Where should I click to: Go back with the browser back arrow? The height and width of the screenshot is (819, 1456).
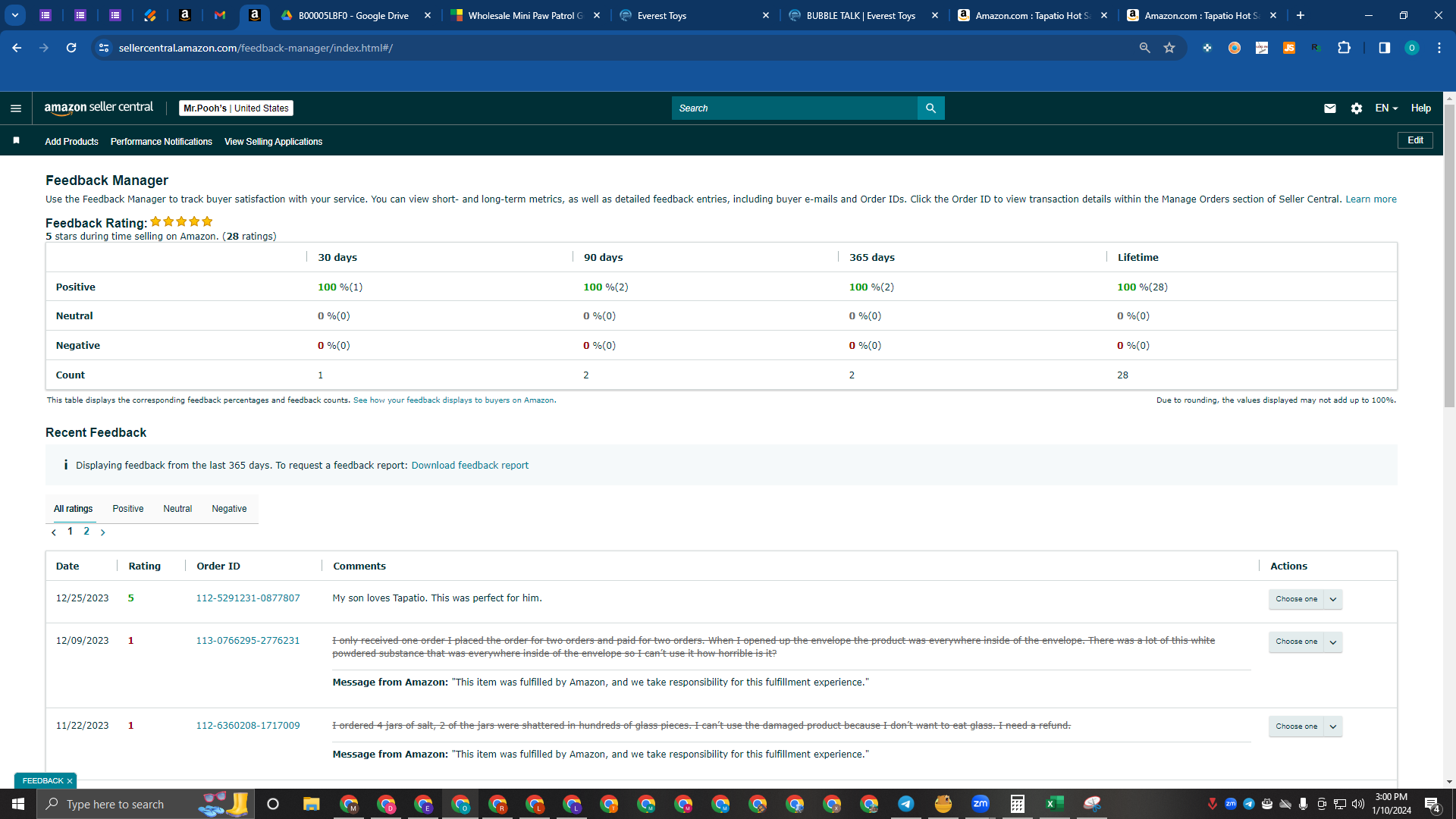17,48
